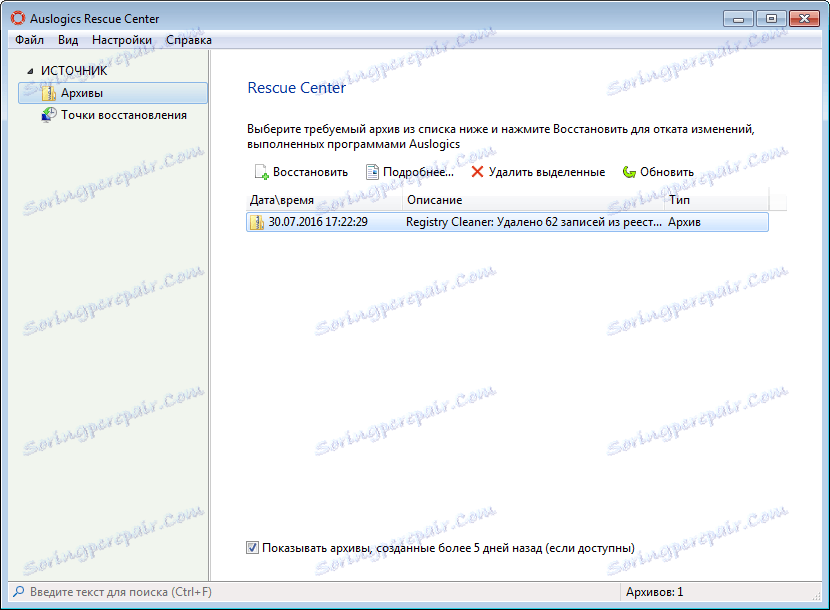
Task: Click the green Обновить refresh arrow icon
Action: pyautogui.click(x=629, y=172)
